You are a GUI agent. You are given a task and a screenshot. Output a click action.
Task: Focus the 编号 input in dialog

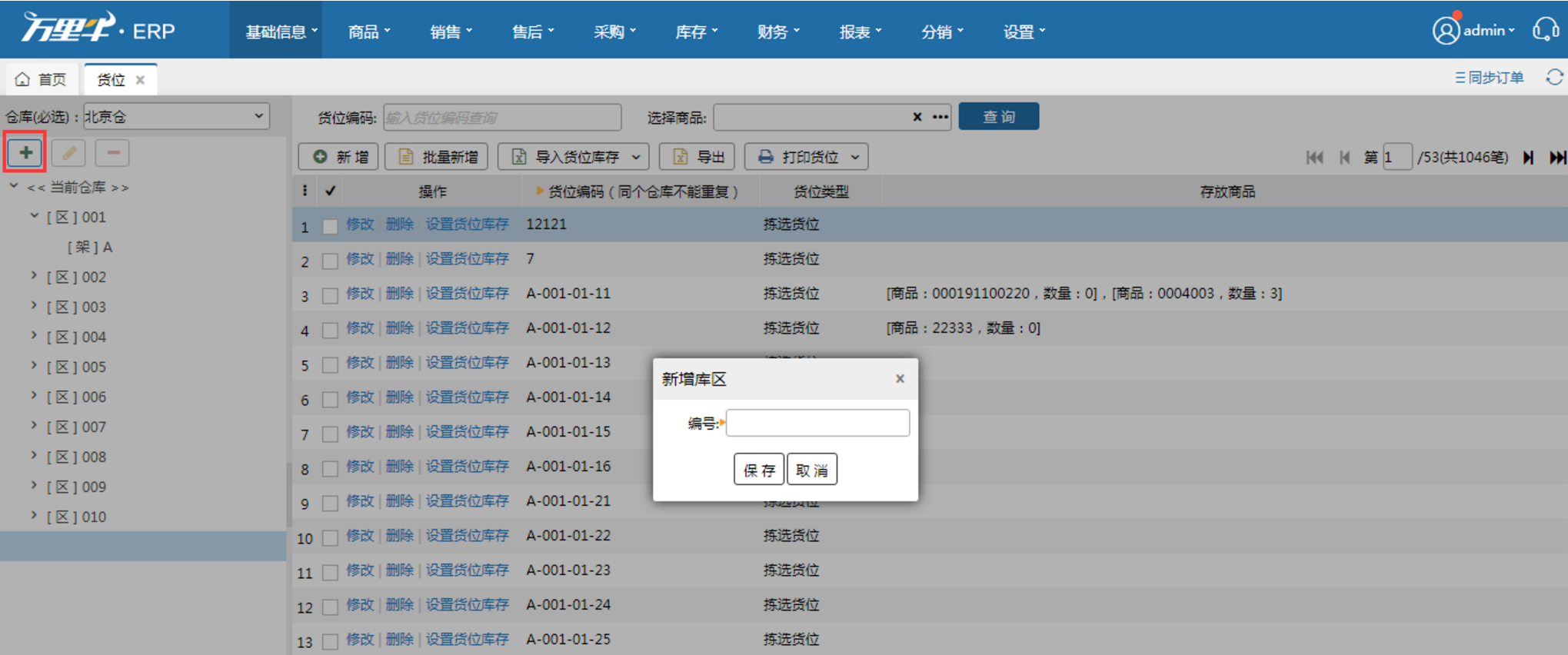coord(817,423)
